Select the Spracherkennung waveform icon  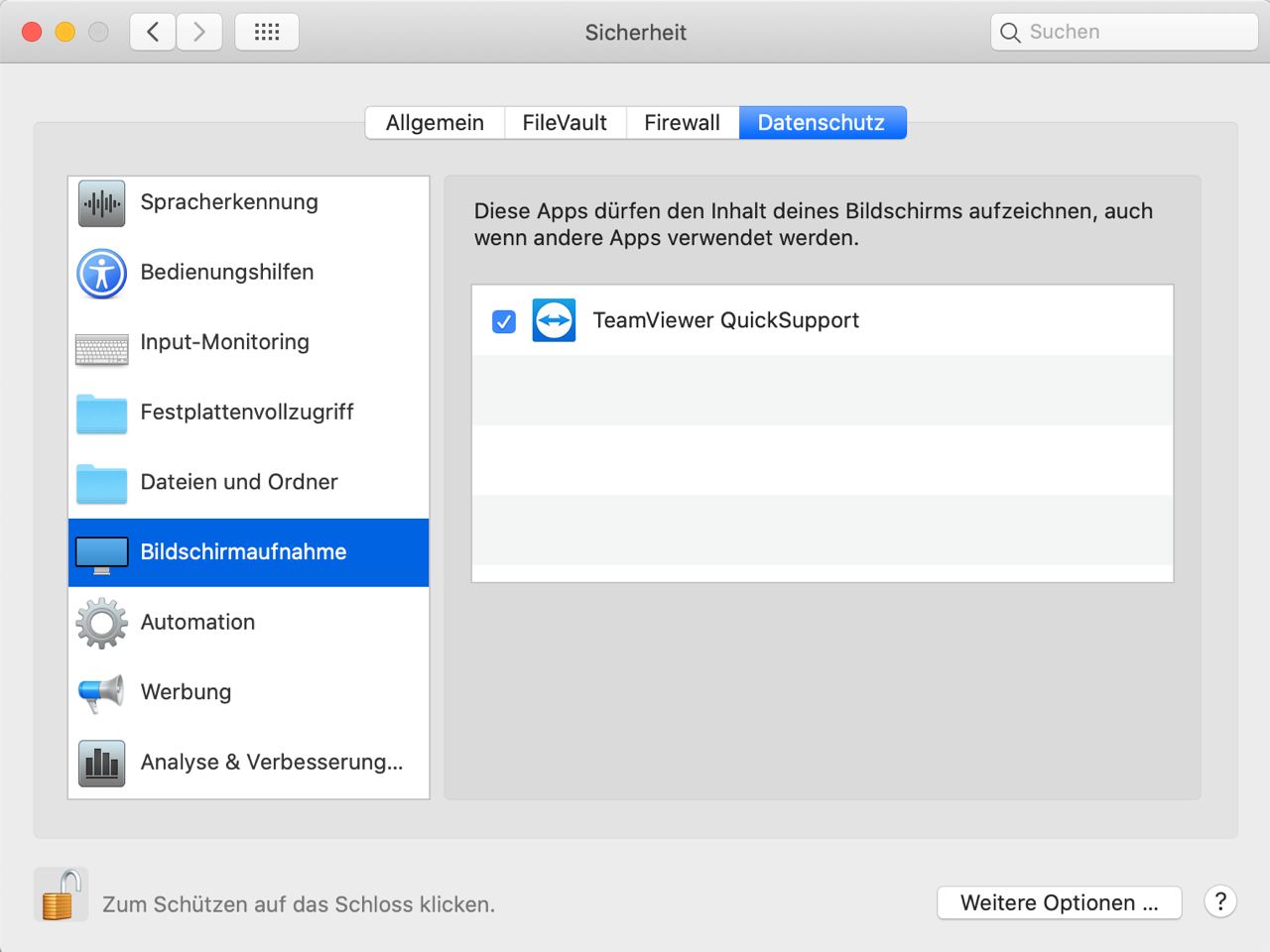(101, 203)
